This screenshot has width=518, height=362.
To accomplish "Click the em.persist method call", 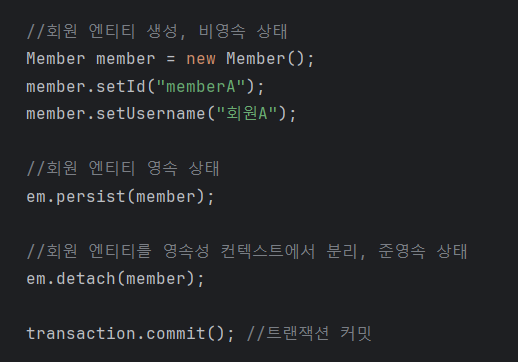I will (x=120, y=197).
